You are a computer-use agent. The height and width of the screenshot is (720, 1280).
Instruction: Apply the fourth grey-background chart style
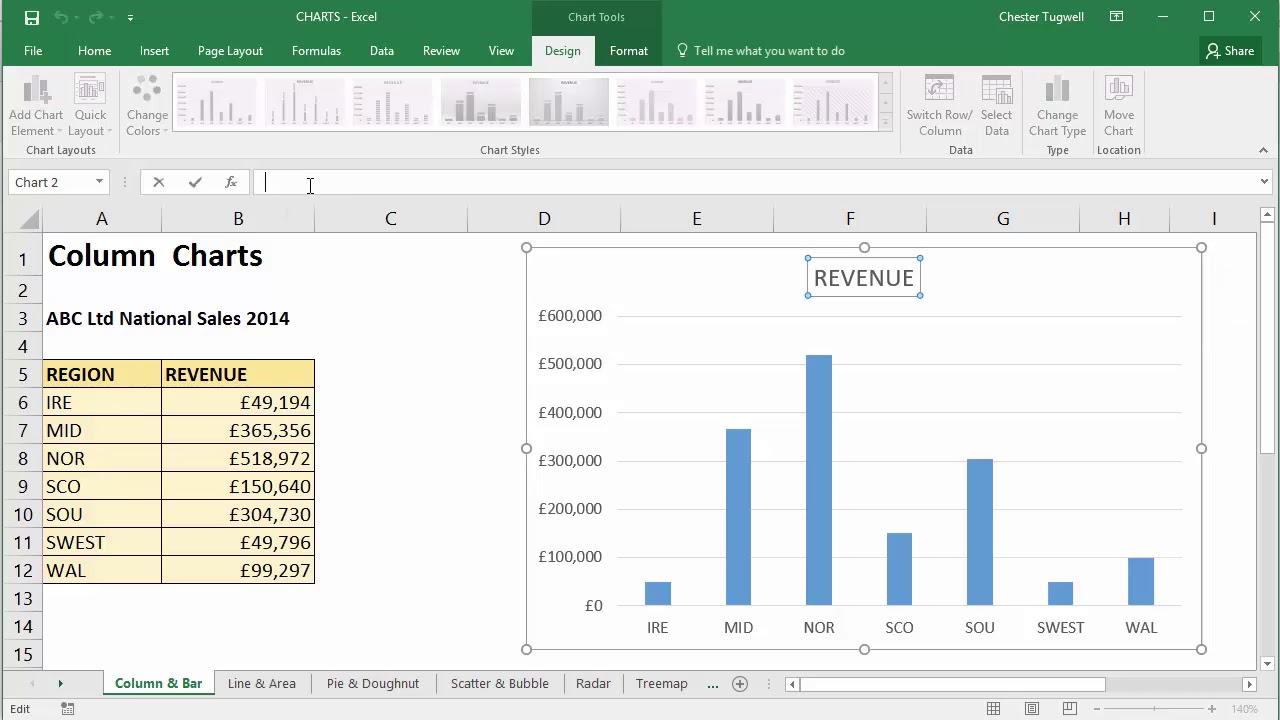pos(480,101)
